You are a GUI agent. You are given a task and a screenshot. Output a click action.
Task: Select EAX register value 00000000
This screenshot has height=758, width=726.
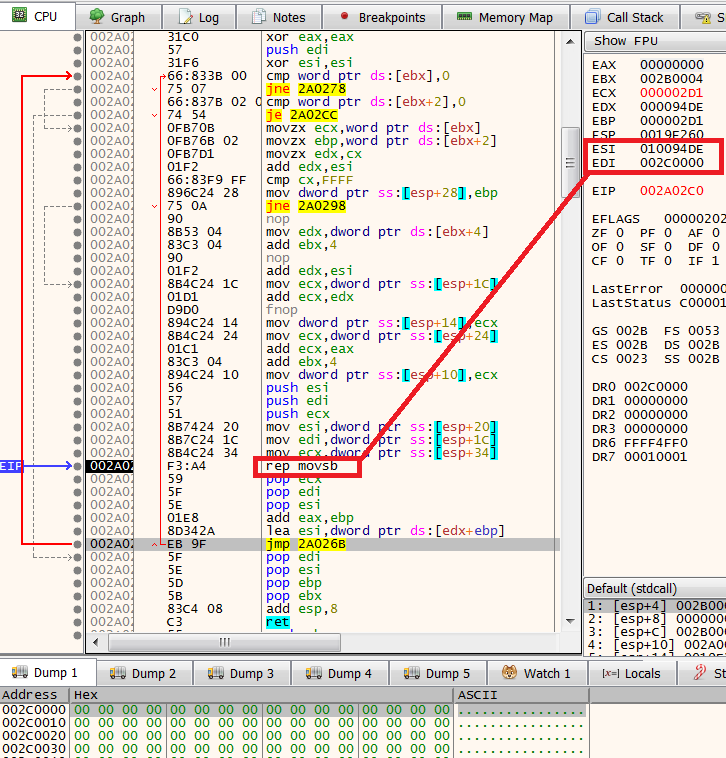tap(672, 65)
